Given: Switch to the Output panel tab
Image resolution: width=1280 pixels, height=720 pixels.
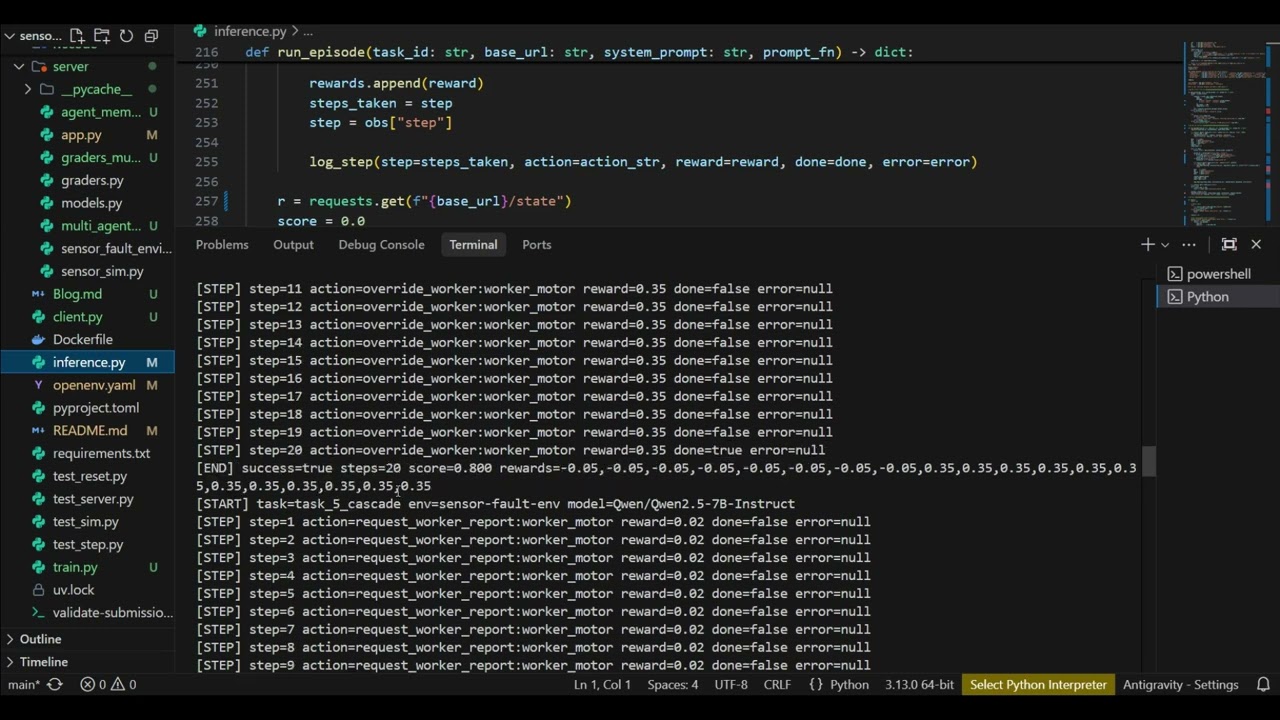Looking at the screenshot, I should [293, 245].
